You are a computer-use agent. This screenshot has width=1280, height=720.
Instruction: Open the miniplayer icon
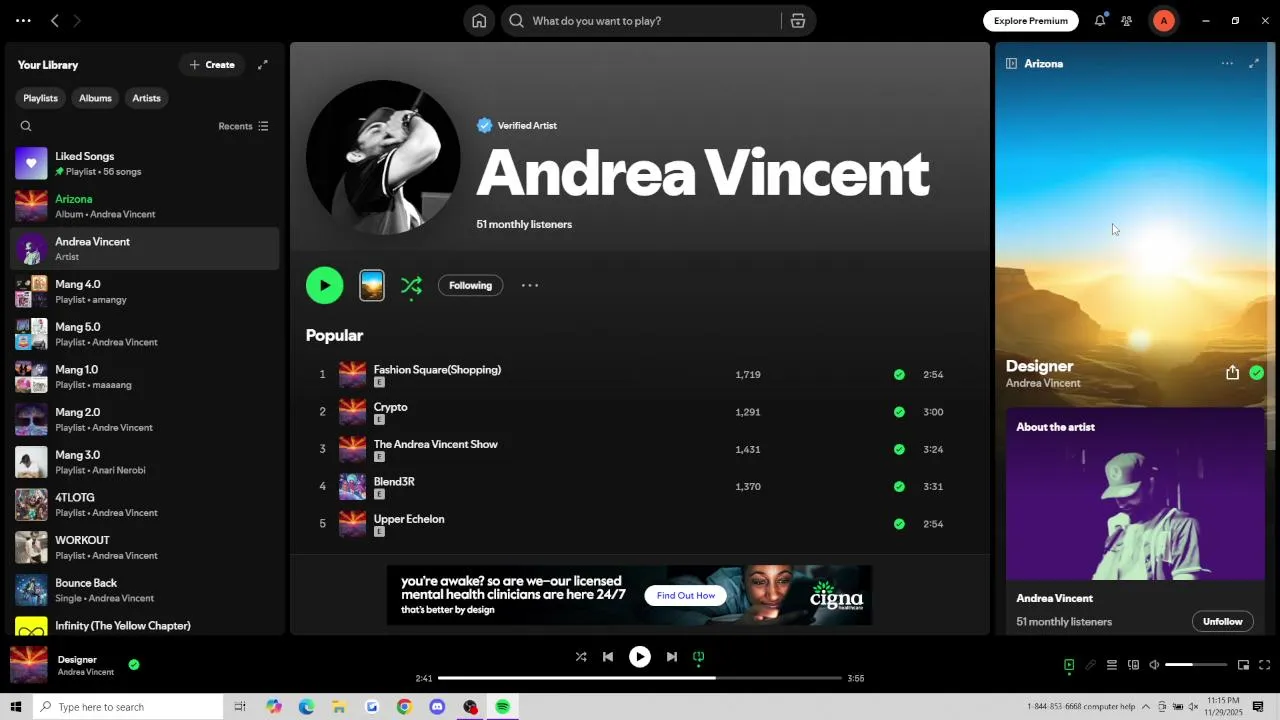[1243, 665]
